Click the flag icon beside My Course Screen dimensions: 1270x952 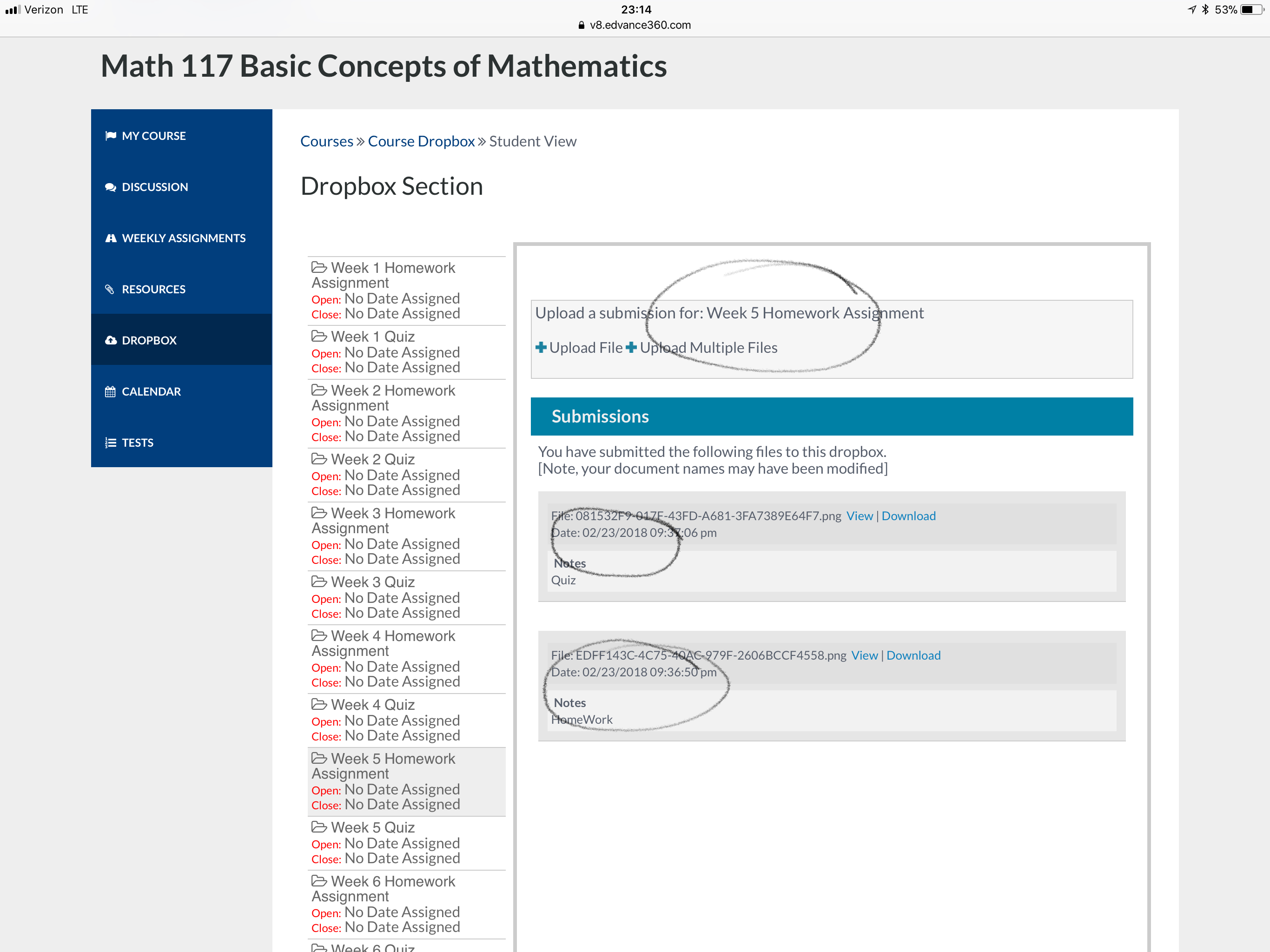[x=110, y=136]
